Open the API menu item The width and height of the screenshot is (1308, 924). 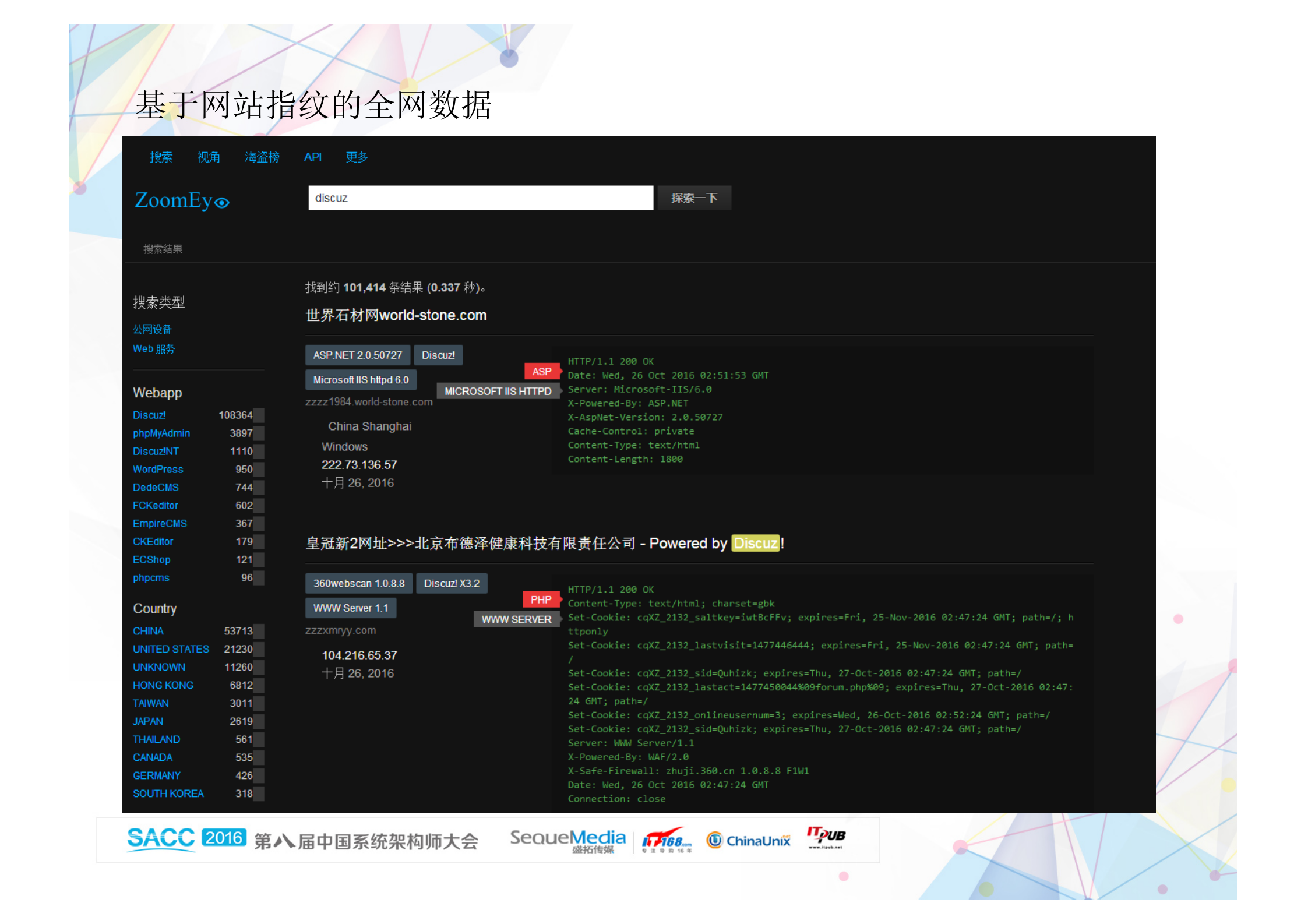tap(312, 157)
